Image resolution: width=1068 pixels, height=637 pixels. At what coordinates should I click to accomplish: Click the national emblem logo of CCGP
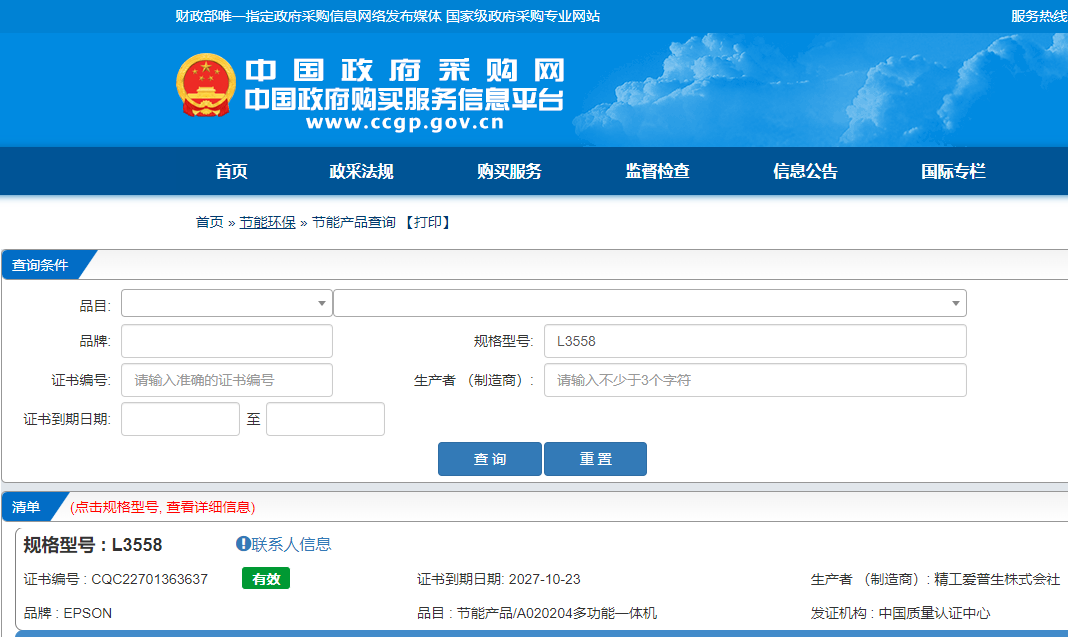[x=204, y=85]
